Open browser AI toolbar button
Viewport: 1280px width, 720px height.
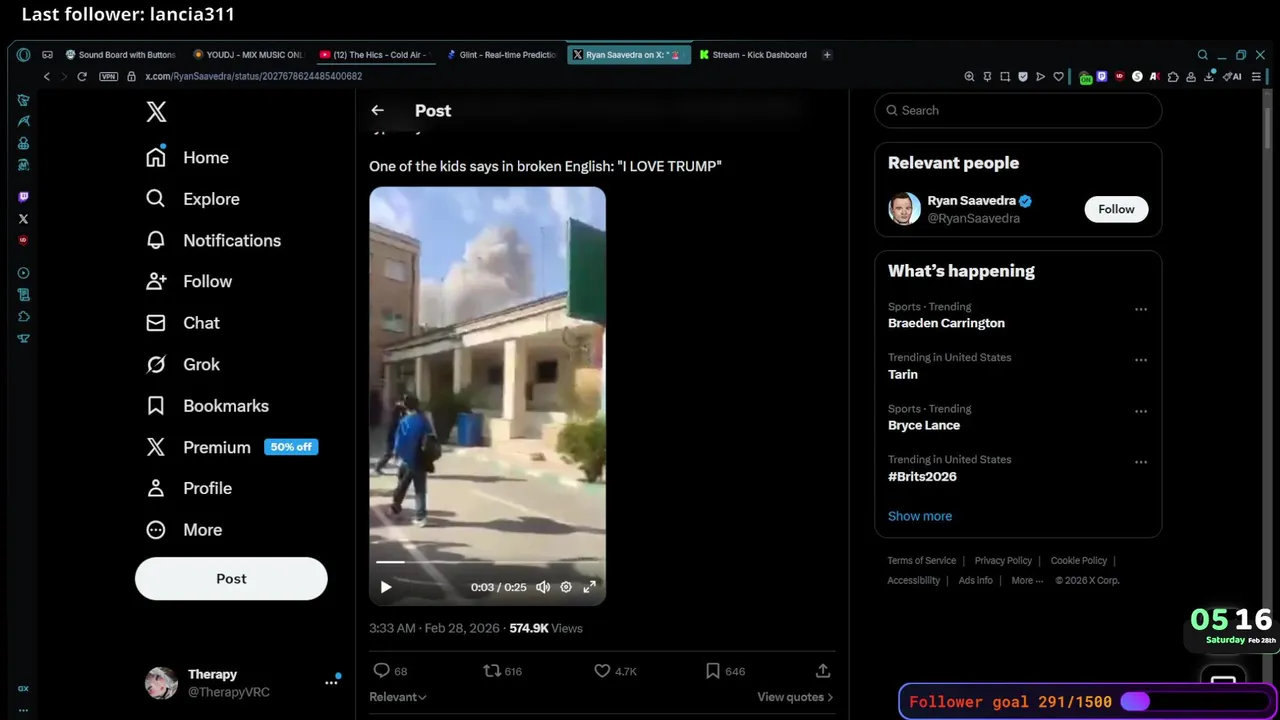[1232, 76]
